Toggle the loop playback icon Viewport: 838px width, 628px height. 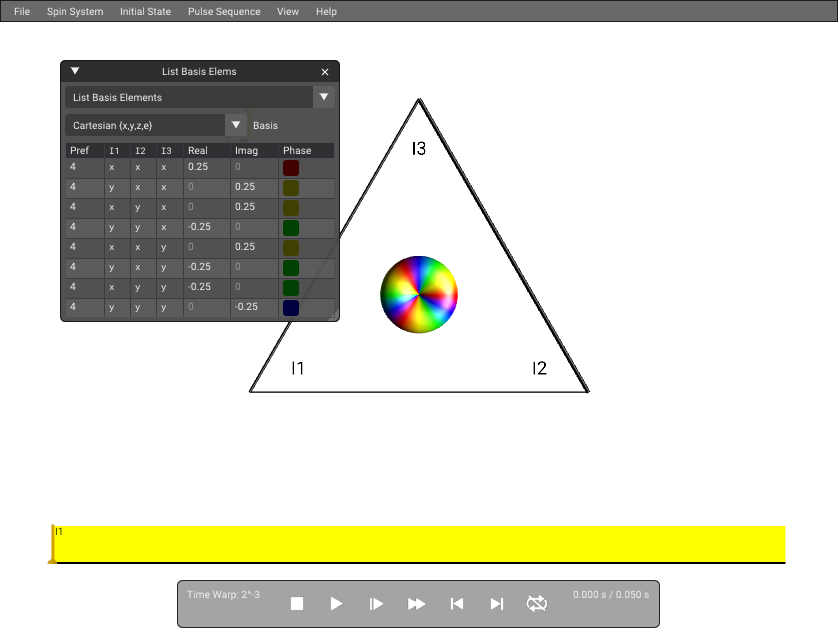click(537, 603)
